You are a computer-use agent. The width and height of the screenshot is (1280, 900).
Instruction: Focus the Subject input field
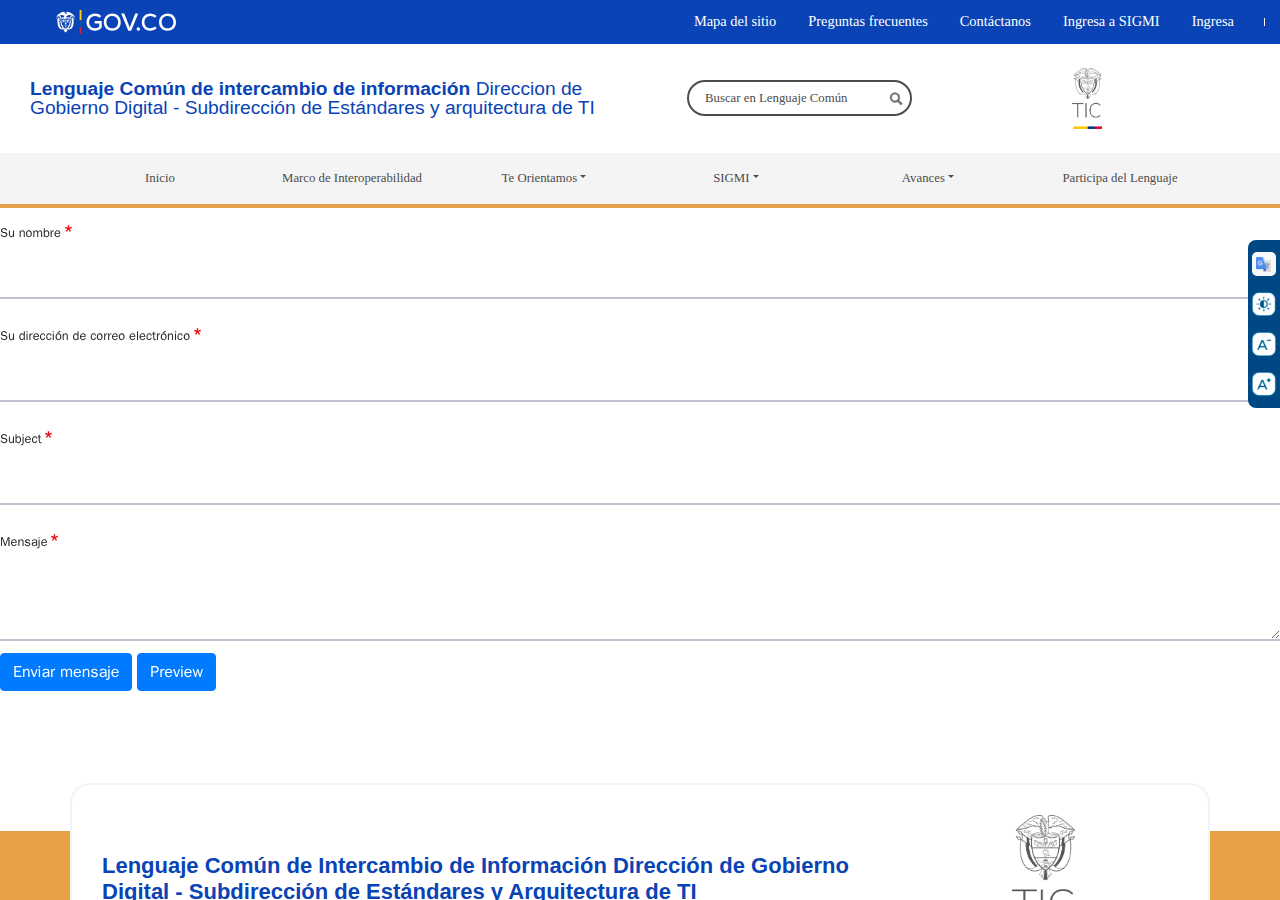(640, 477)
